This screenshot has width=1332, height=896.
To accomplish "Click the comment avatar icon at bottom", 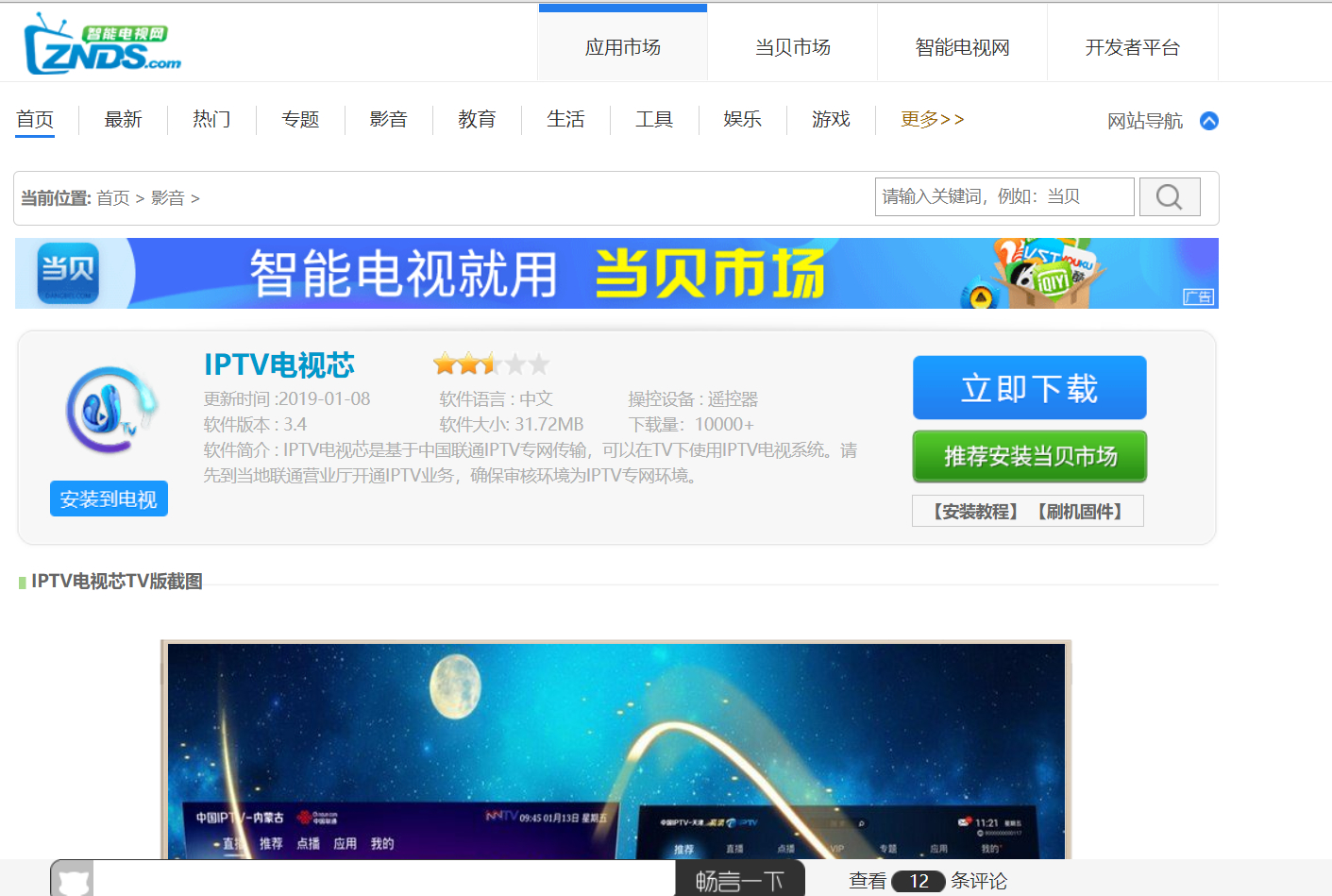I will (72, 879).
